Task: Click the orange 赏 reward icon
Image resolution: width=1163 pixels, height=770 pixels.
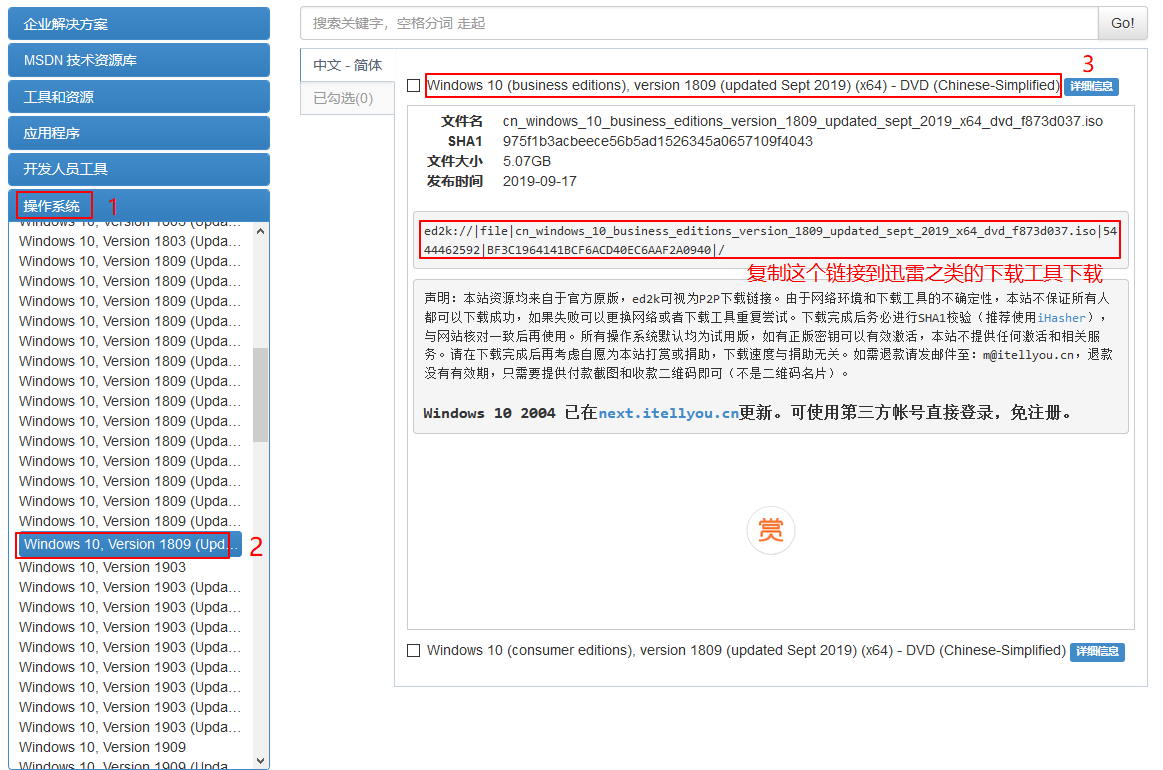Action: (x=771, y=530)
